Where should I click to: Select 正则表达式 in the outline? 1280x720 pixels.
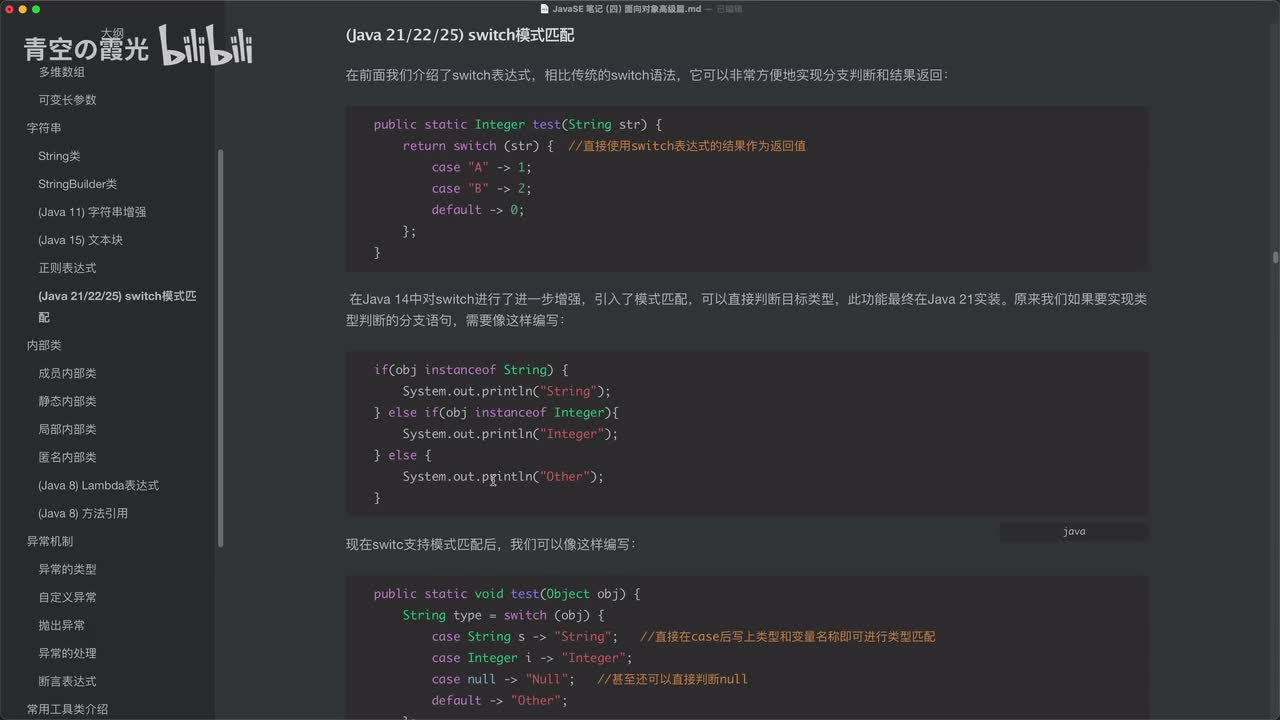67,268
